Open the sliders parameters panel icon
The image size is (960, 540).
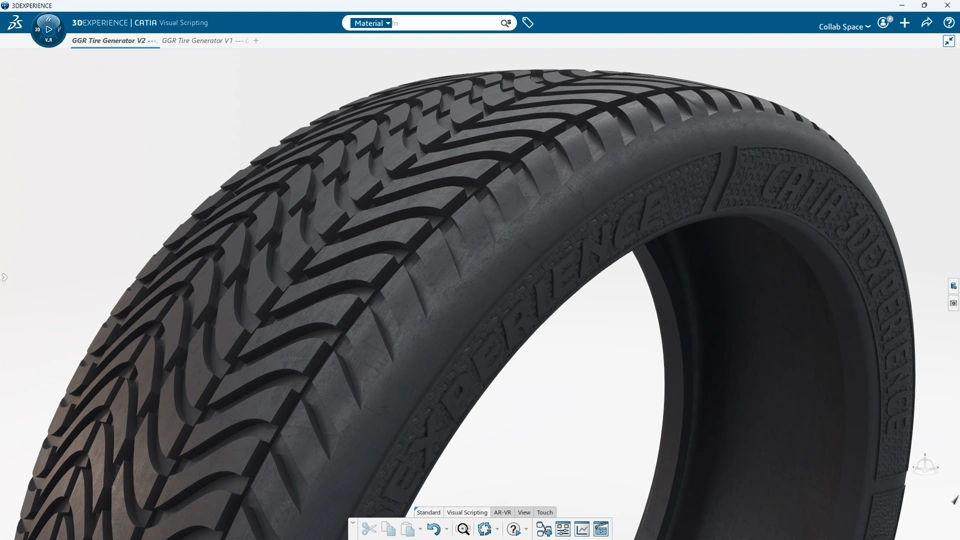click(563, 529)
